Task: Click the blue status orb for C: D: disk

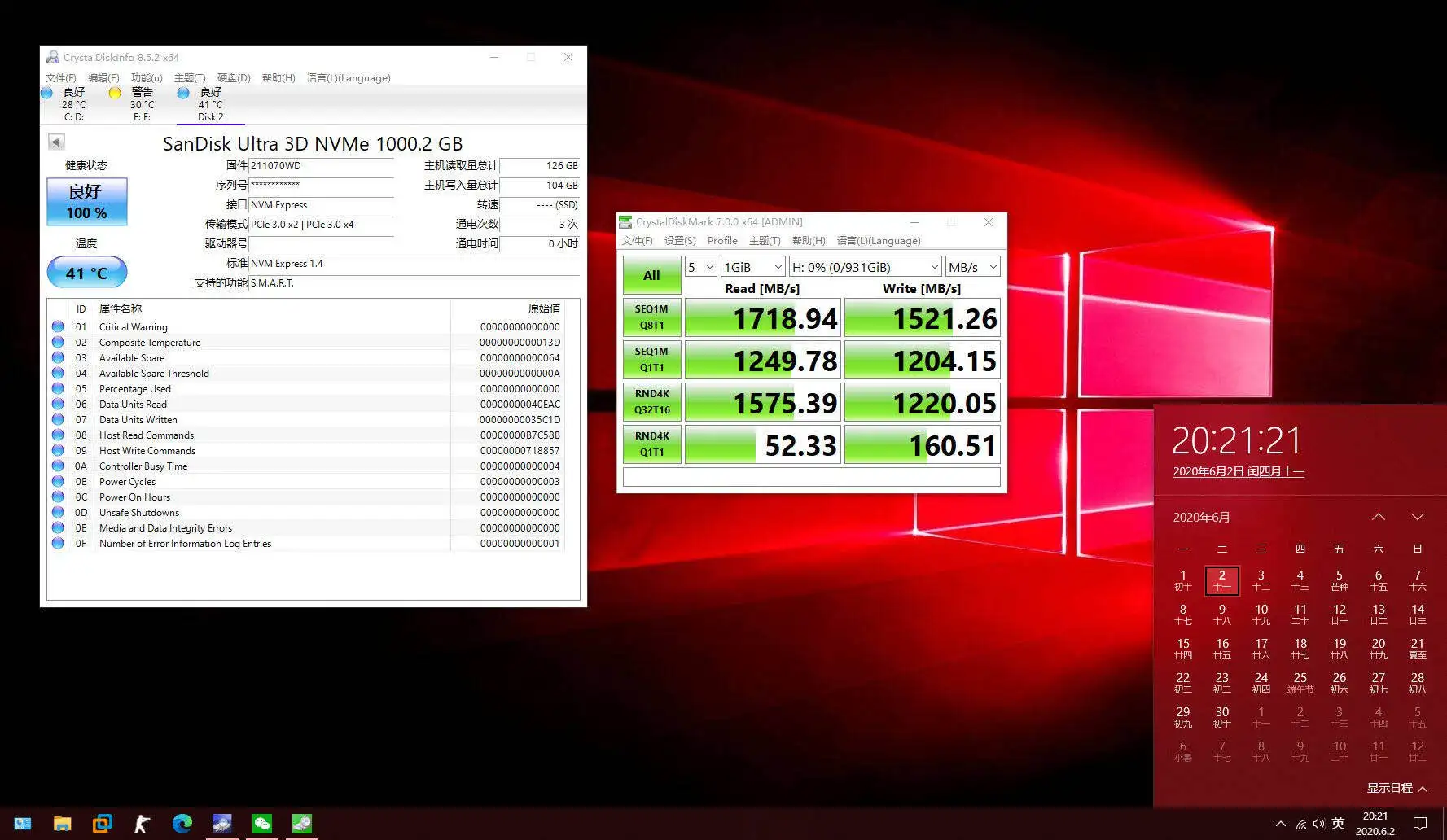Action: tap(46, 93)
